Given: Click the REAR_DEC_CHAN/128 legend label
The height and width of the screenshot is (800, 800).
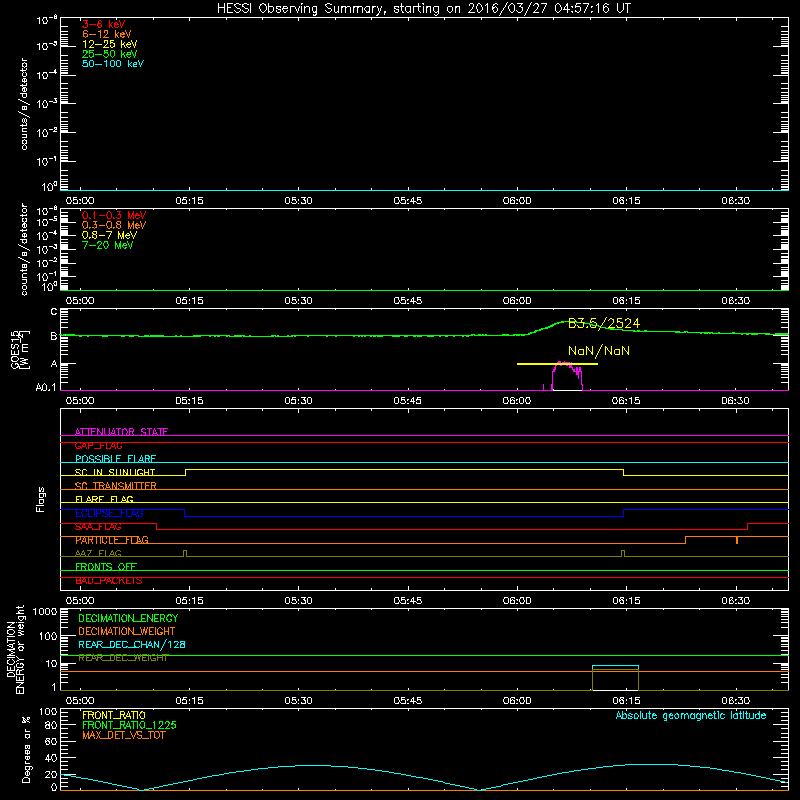Looking at the screenshot, I should pyautogui.click(x=132, y=644).
